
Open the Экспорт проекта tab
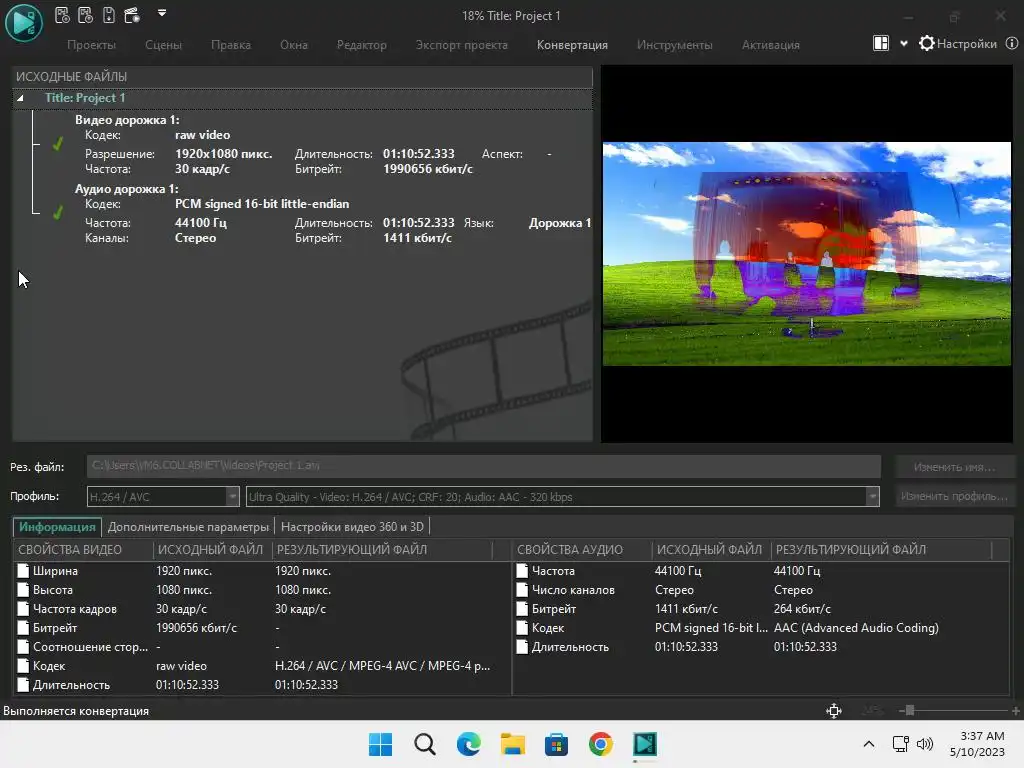[462, 45]
